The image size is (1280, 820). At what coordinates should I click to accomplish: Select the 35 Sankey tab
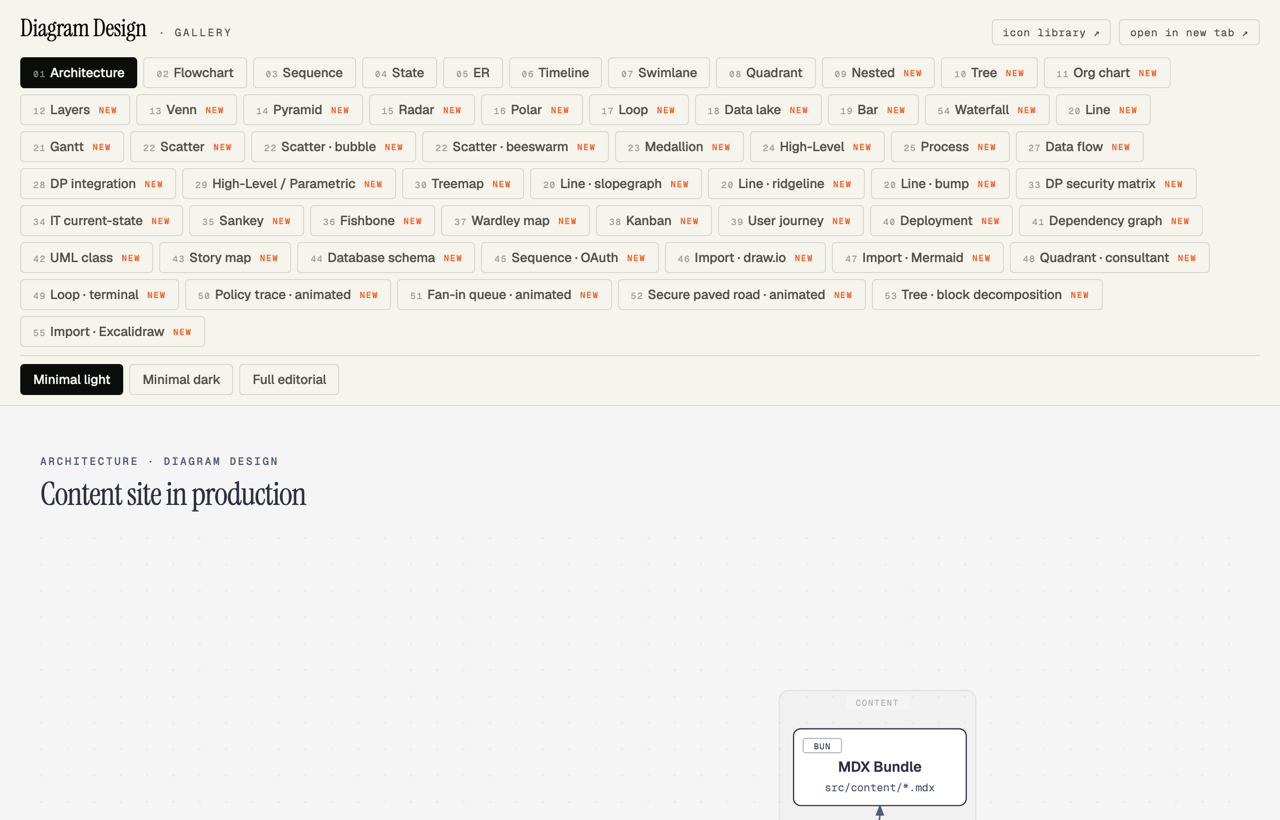pyautogui.click(x=246, y=221)
